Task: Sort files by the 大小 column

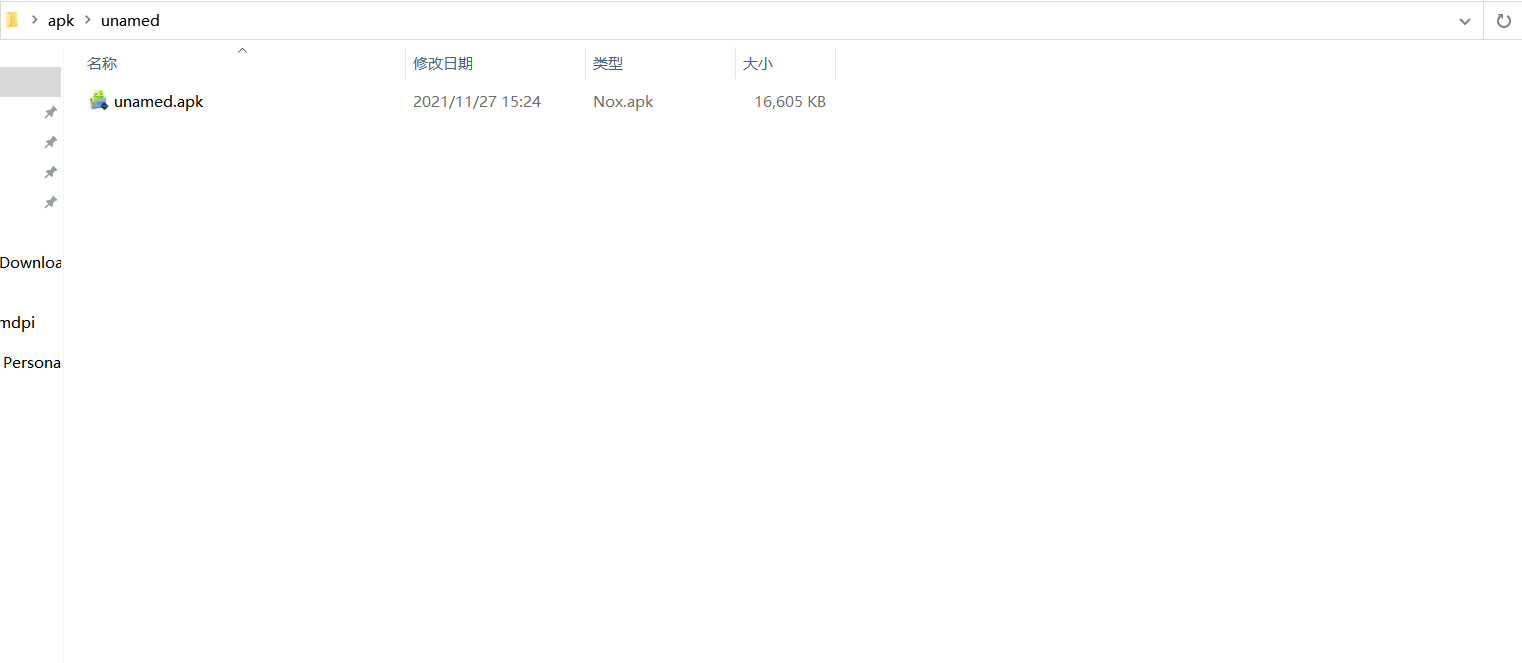Action: (758, 62)
